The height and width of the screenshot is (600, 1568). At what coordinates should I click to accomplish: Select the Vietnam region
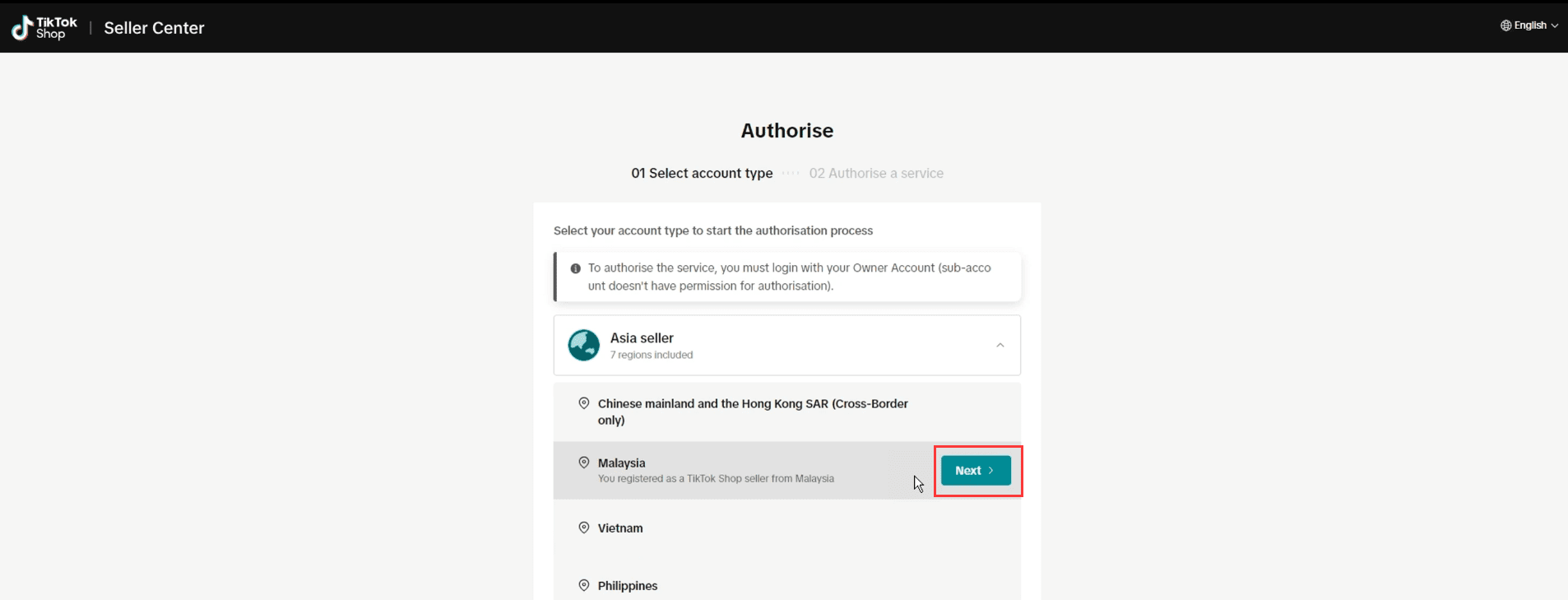[787, 528]
